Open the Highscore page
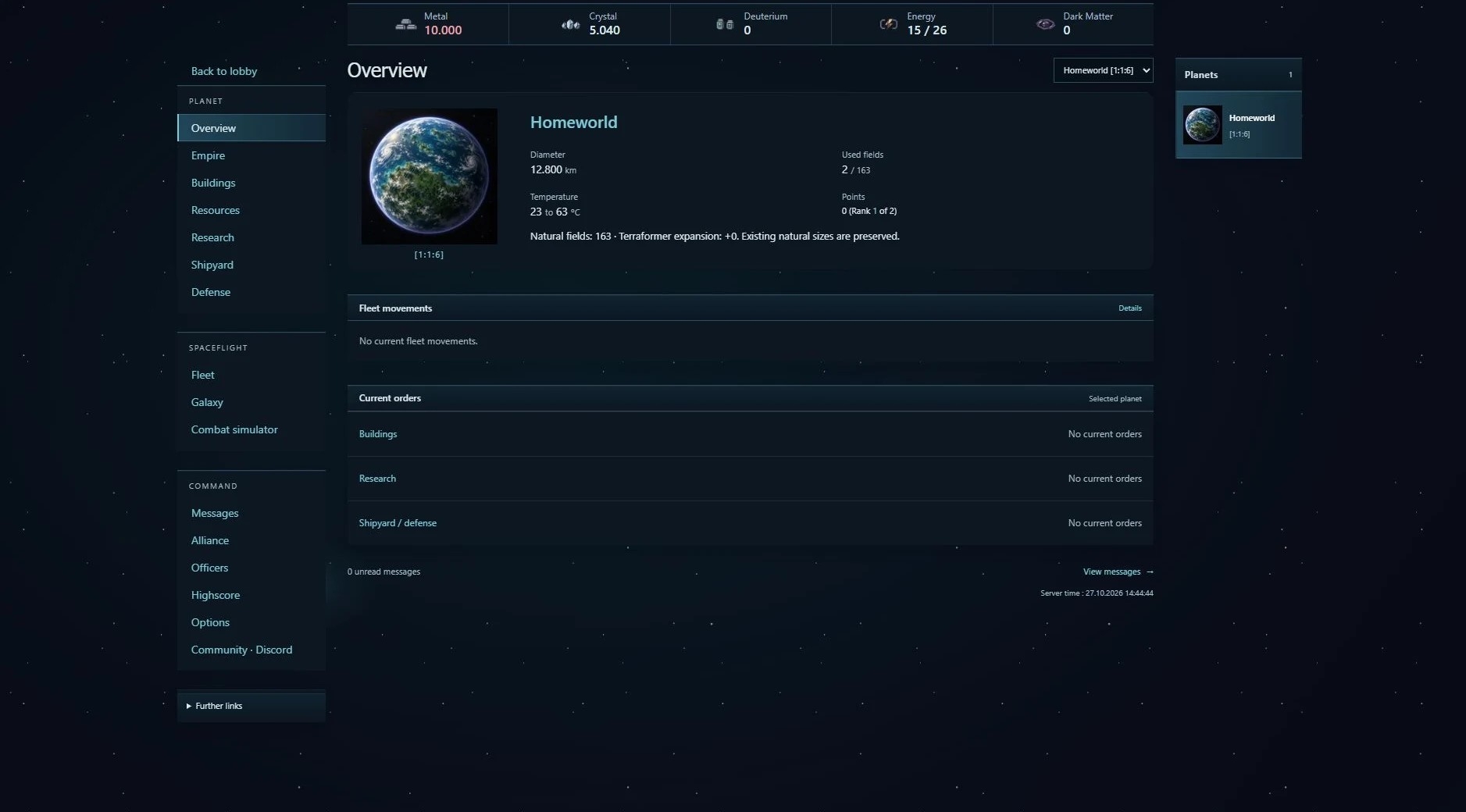1466x812 pixels. click(251, 595)
